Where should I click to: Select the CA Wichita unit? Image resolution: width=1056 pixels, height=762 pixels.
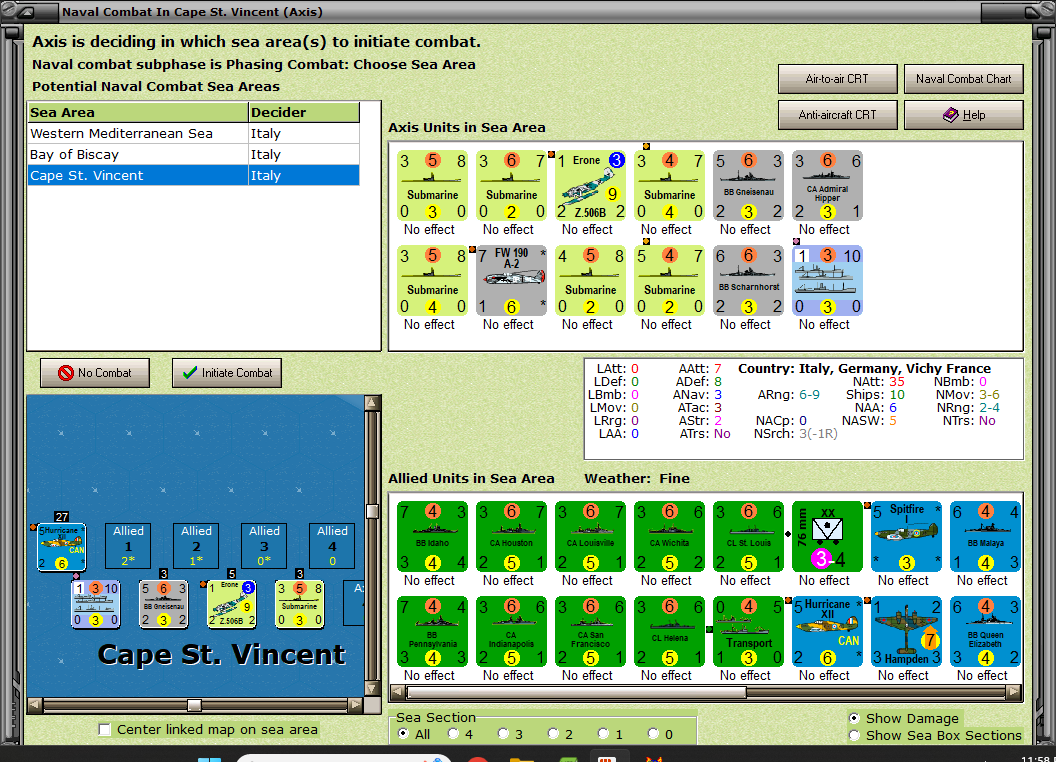point(669,536)
